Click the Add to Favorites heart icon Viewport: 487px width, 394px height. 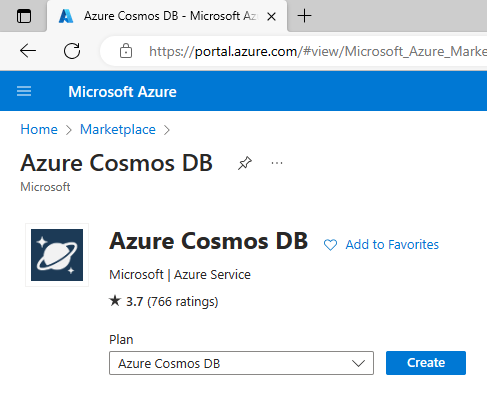pyautogui.click(x=330, y=245)
